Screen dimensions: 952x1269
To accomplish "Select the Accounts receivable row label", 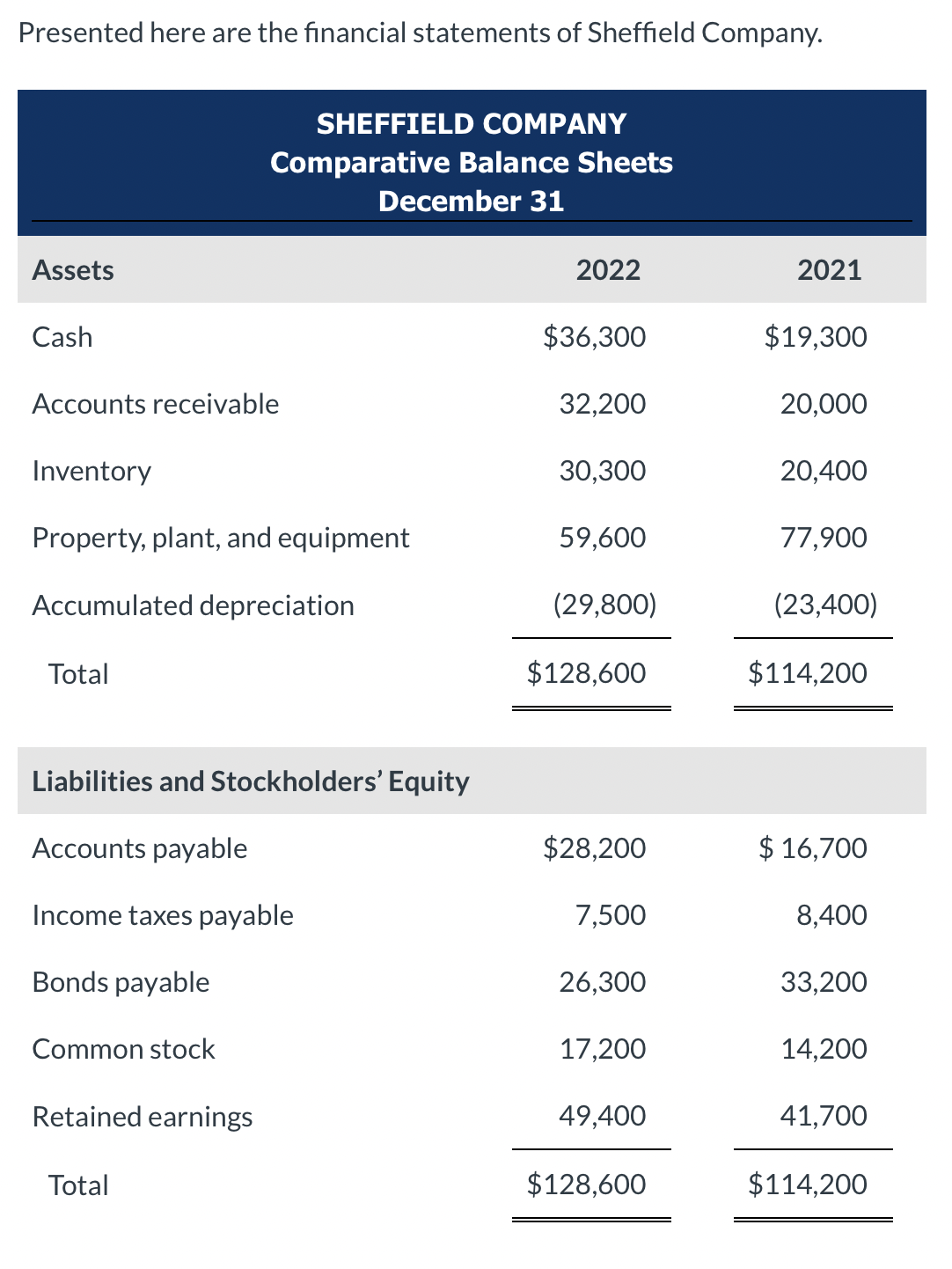I will 156,404.
